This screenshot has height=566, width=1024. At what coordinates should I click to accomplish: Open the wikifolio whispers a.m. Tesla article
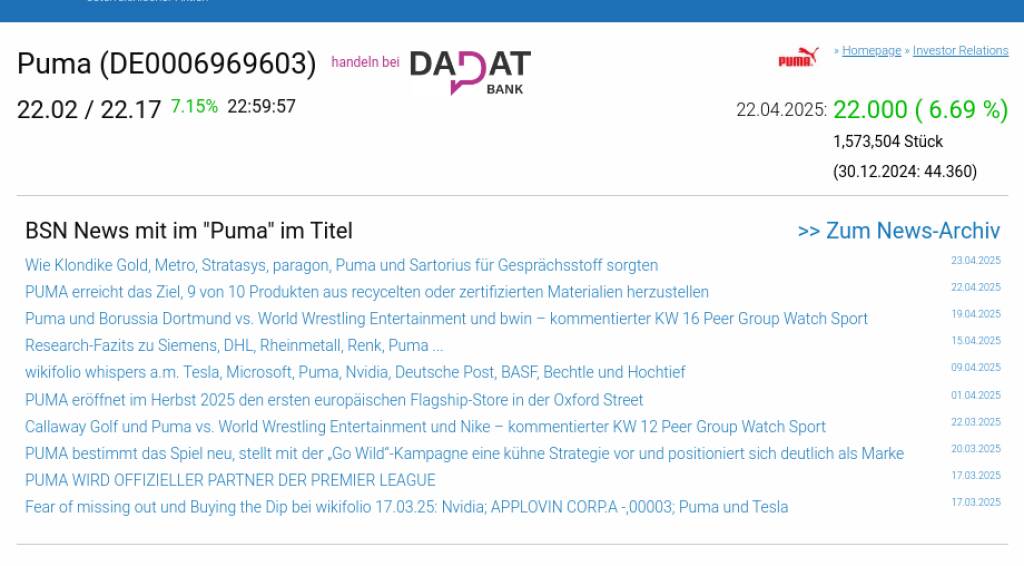[x=355, y=372]
